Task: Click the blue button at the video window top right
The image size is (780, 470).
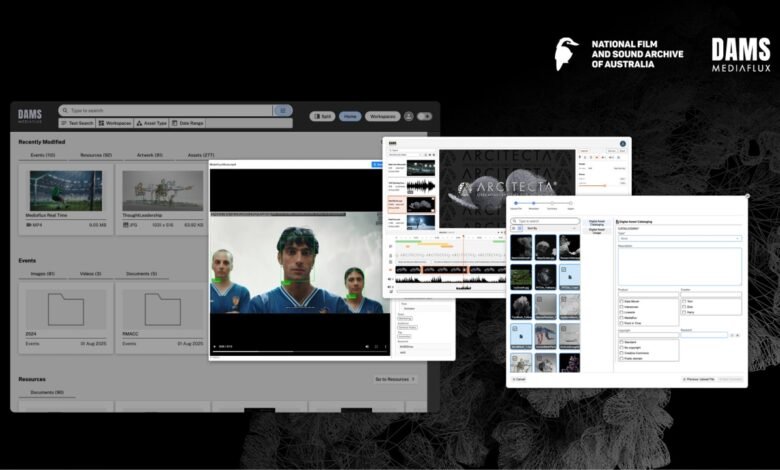Action: (377, 165)
